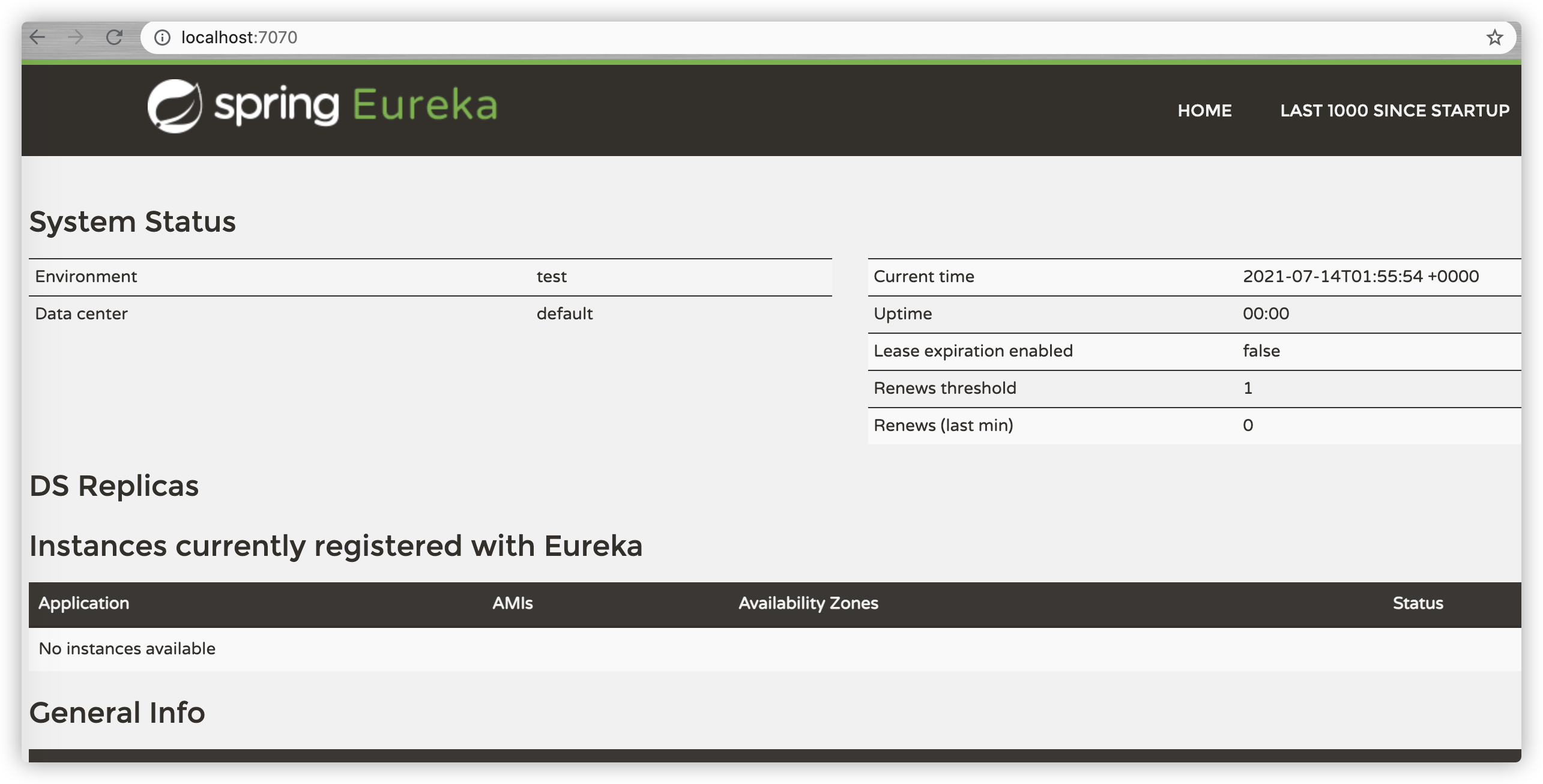Bookmark page with the star icon

1494,38
